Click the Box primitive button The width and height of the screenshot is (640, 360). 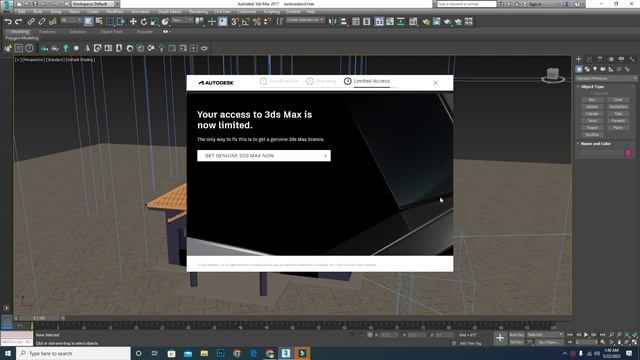pyautogui.click(x=592, y=100)
